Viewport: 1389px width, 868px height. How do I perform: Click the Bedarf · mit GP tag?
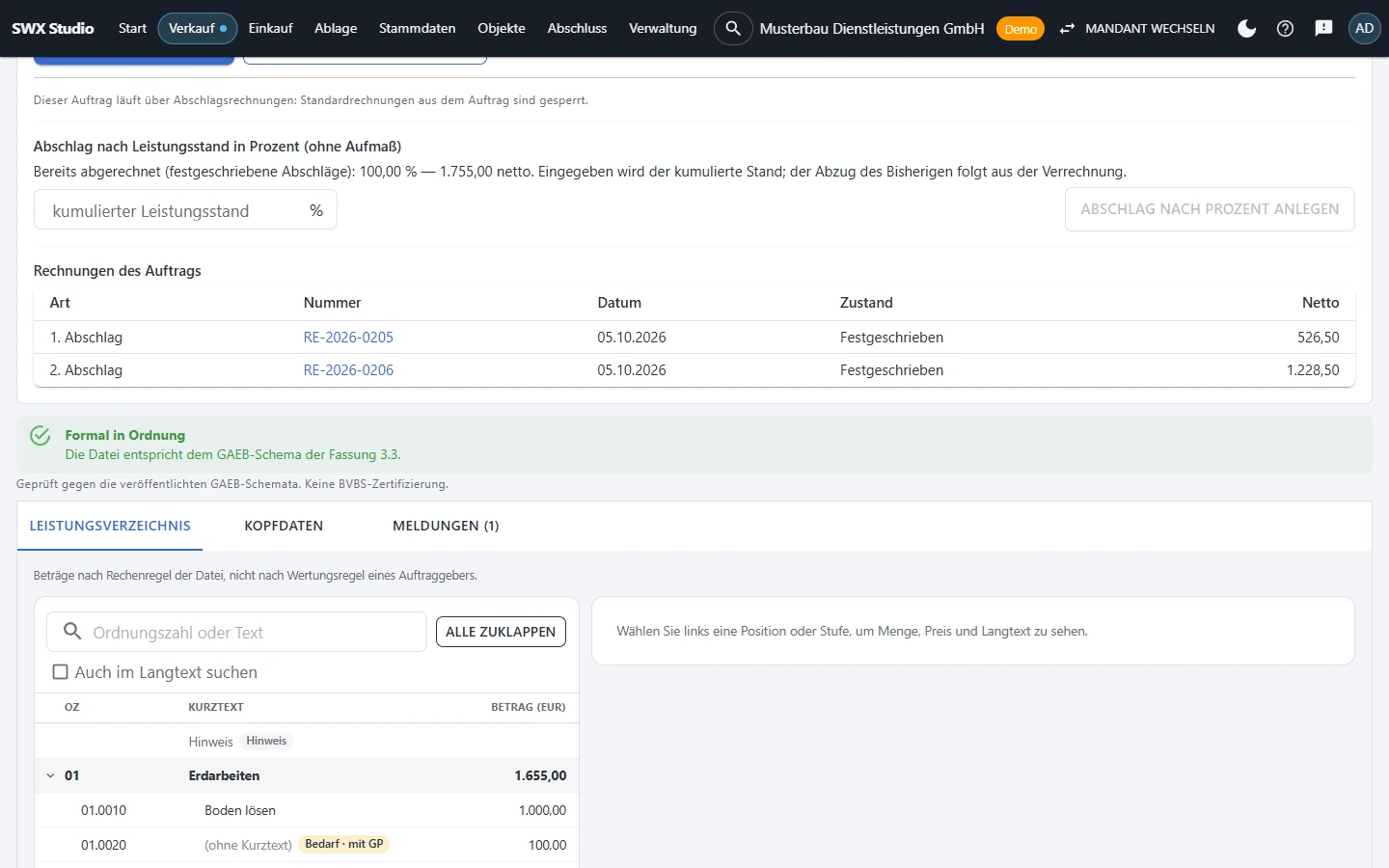(x=344, y=844)
